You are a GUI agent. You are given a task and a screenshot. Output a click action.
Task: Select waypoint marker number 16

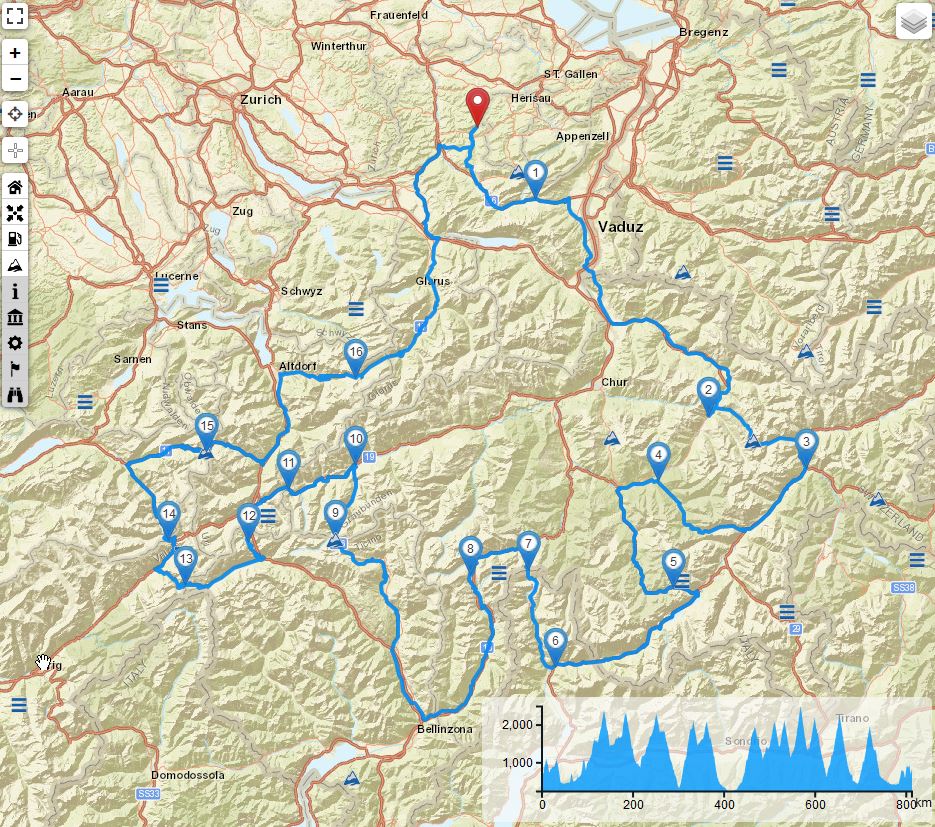pos(355,358)
